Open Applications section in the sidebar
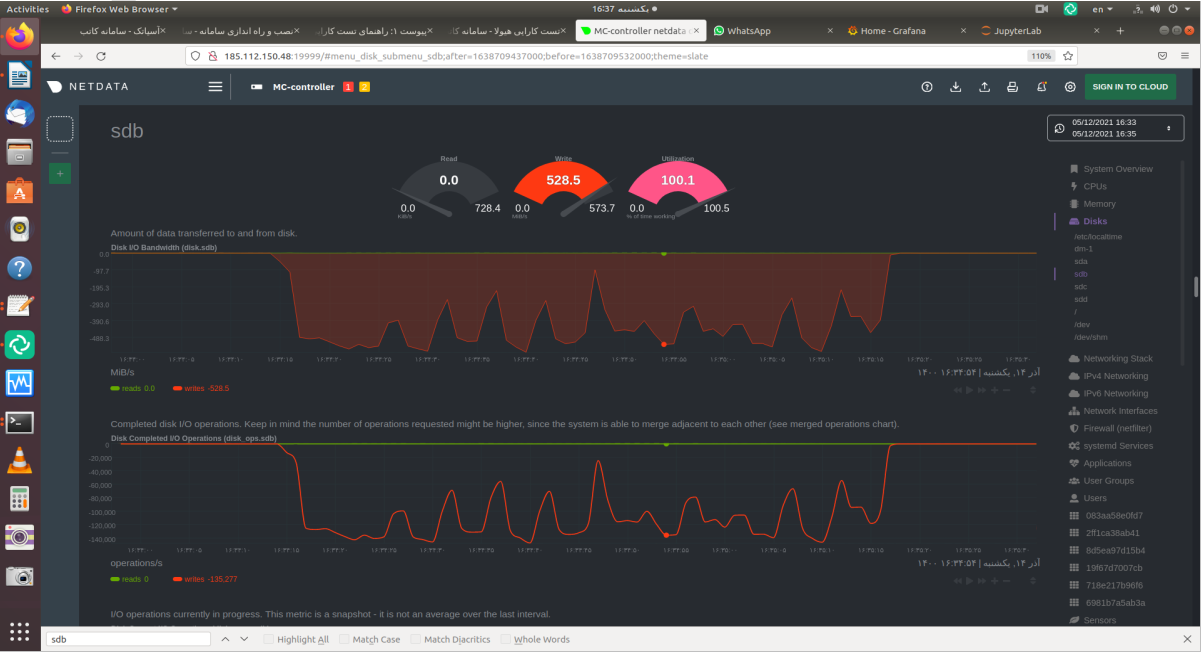 click(x=1107, y=463)
